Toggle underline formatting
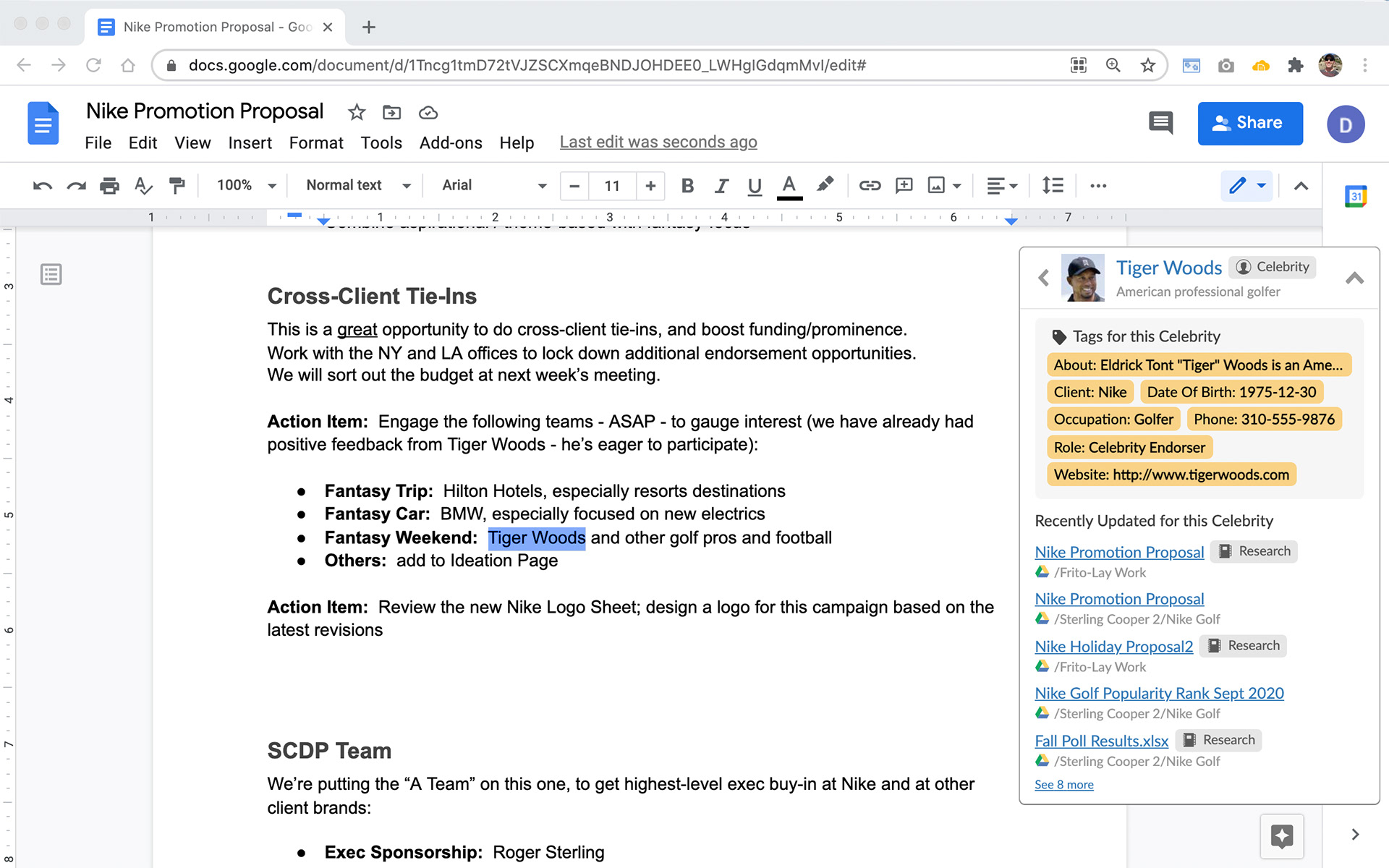 click(755, 186)
